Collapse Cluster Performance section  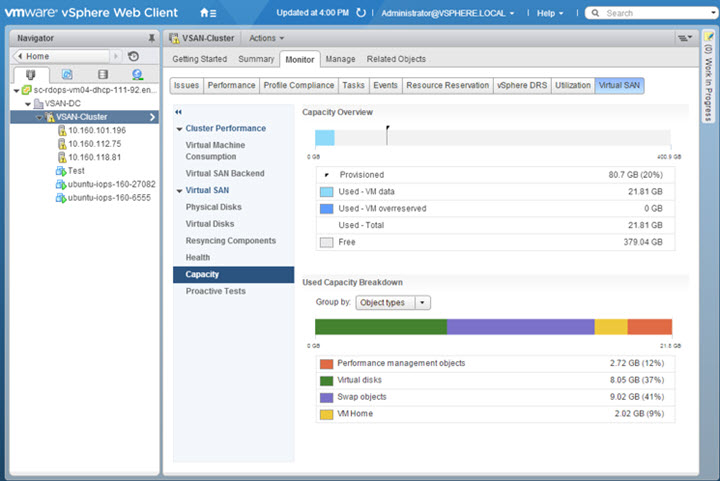(179, 129)
